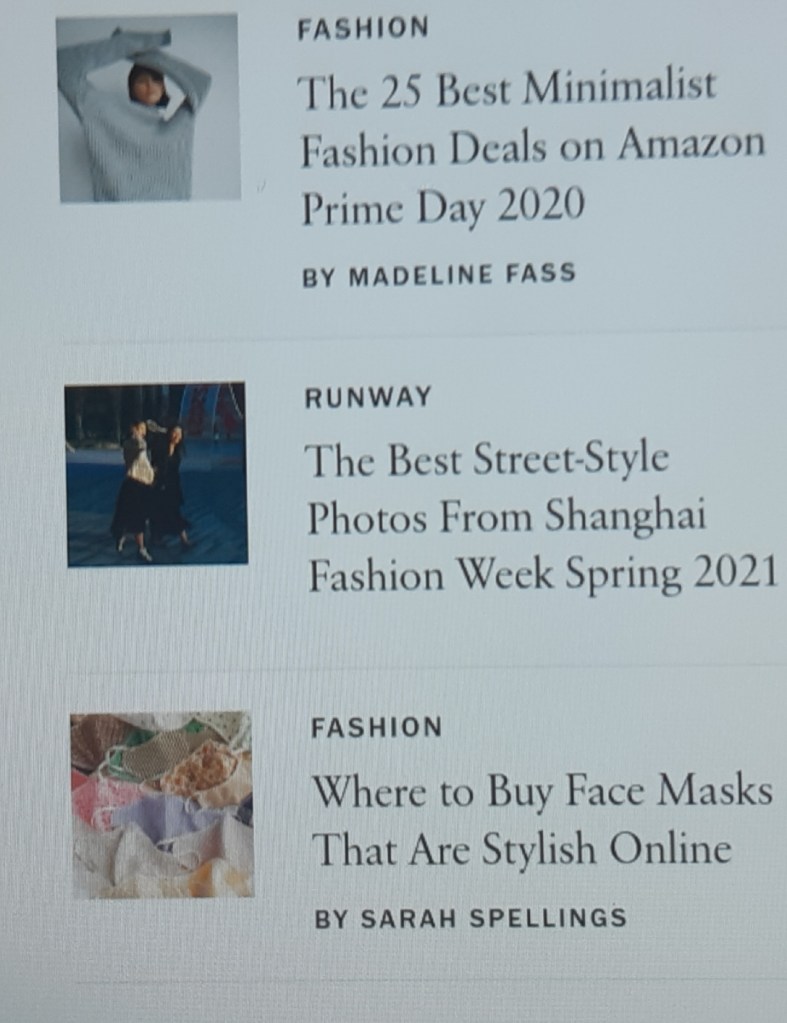This screenshot has height=1023, width=787.
Task: Open the 25 Best Minimalist Fashion Deals article
Action: coord(532,147)
